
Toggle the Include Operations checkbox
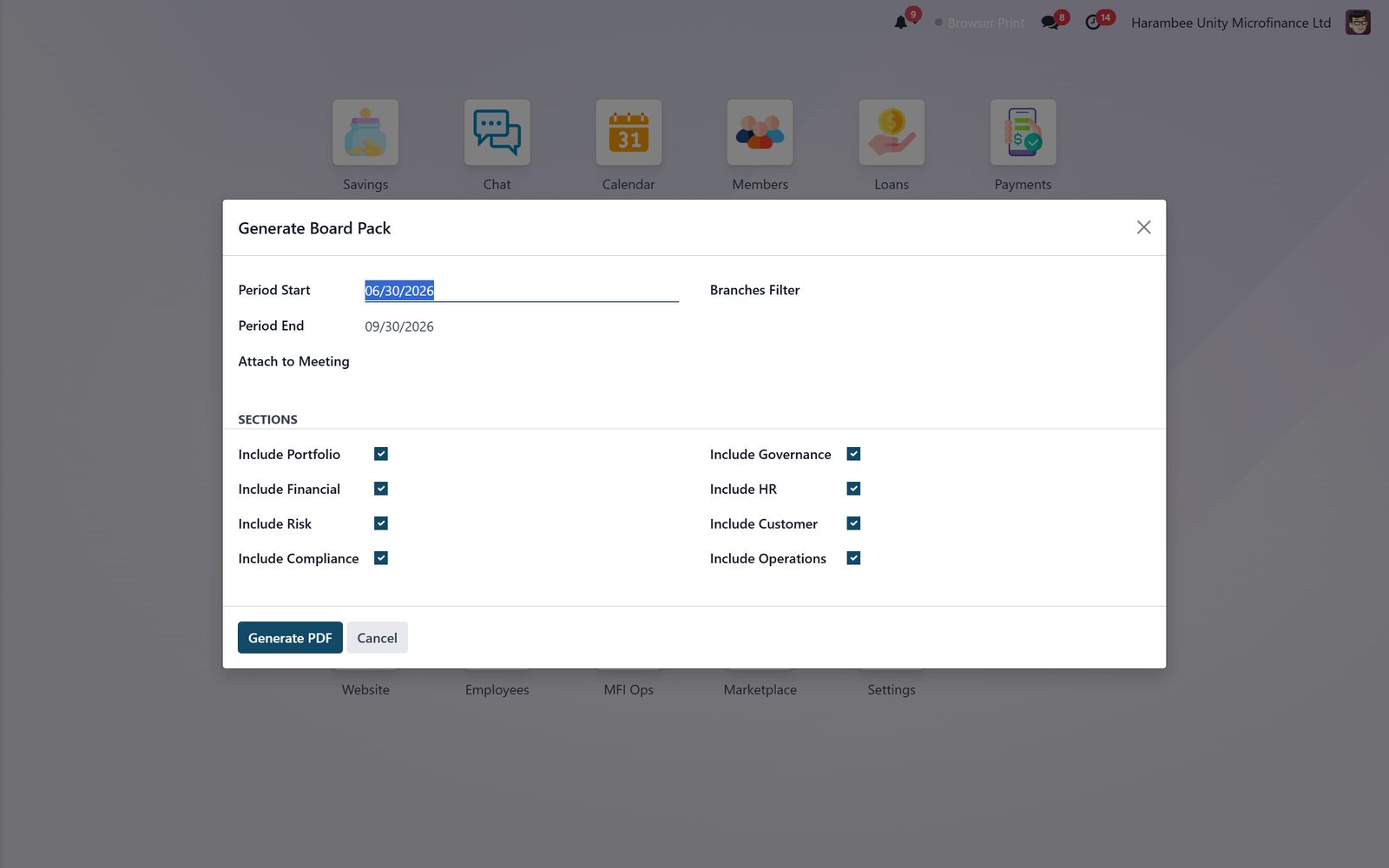pos(853,558)
